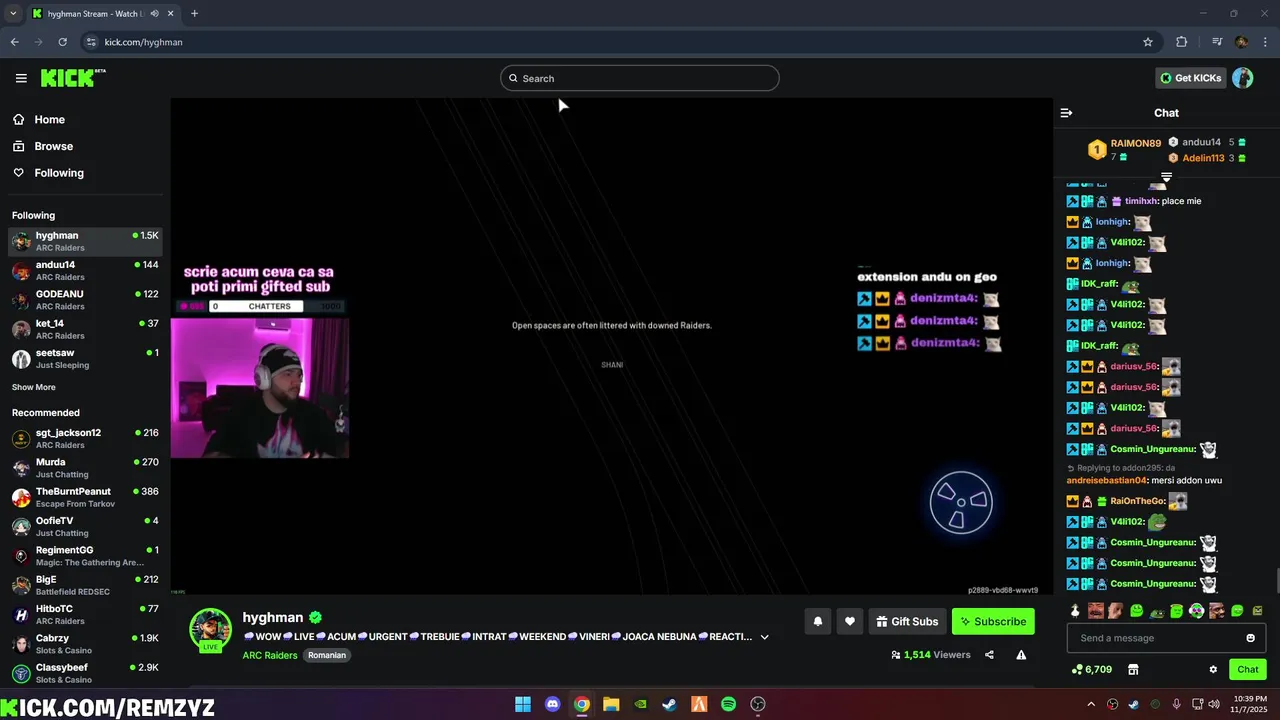The width and height of the screenshot is (1280, 720).
Task: Open the hamburger sidebar menu
Action: [x=21, y=78]
